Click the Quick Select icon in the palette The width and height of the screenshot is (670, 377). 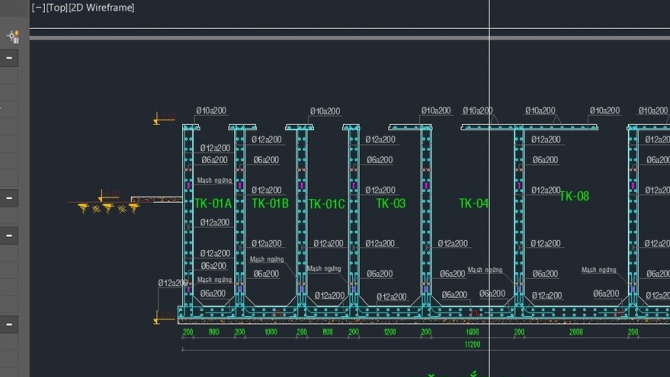pyautogui.click(x=14, y=37)
